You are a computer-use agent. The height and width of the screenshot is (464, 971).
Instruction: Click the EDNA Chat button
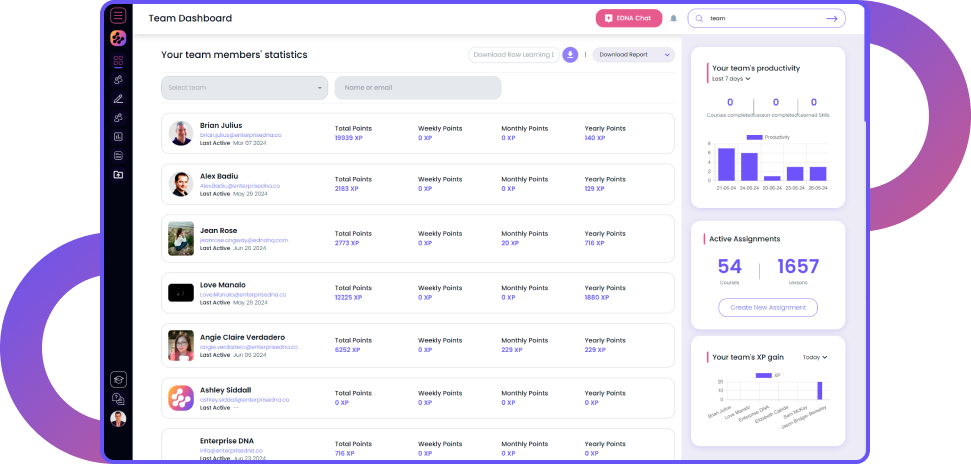(629, 18)
